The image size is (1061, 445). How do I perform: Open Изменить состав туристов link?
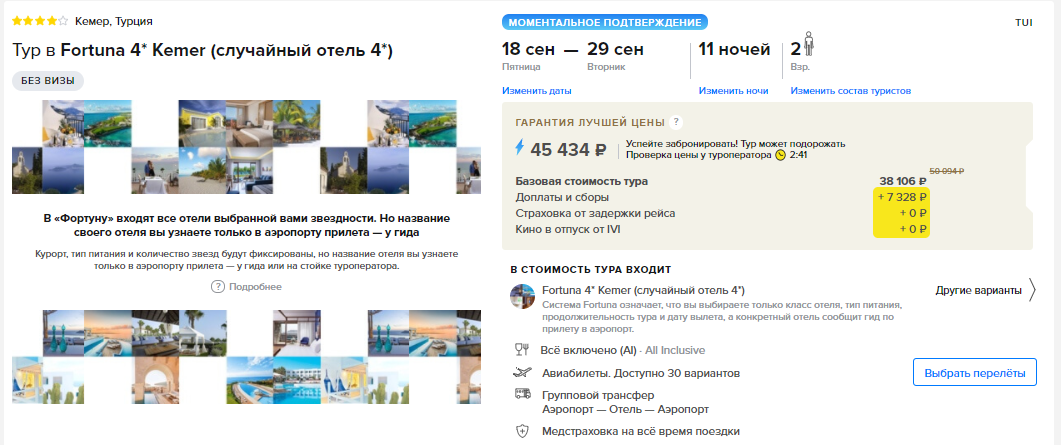click(851, 91)
